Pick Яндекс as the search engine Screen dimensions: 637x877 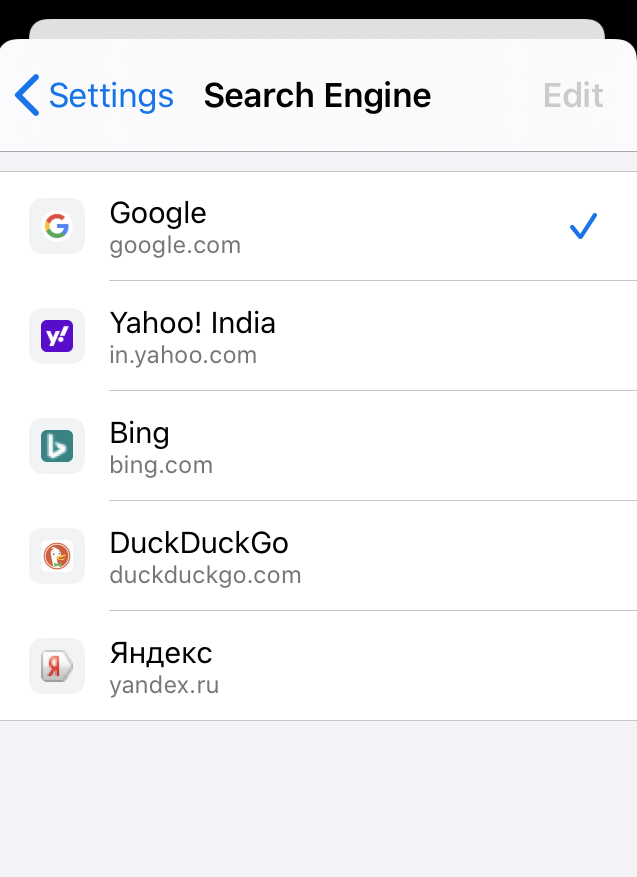tap(161, 653)
